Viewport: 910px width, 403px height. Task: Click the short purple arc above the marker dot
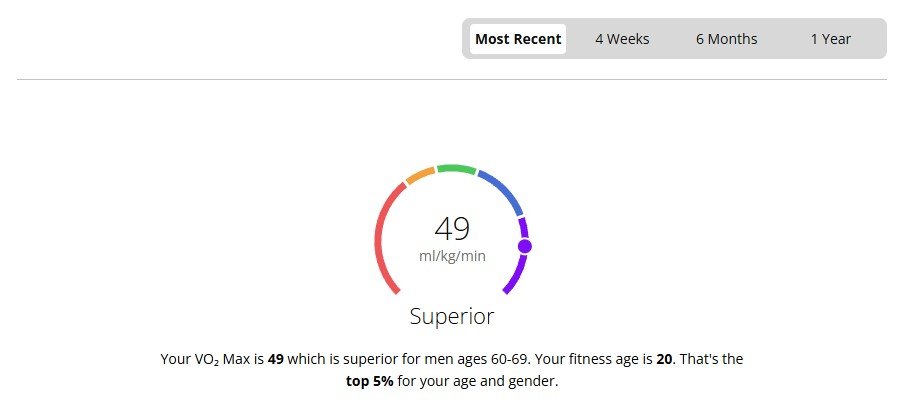coord(523,227)
